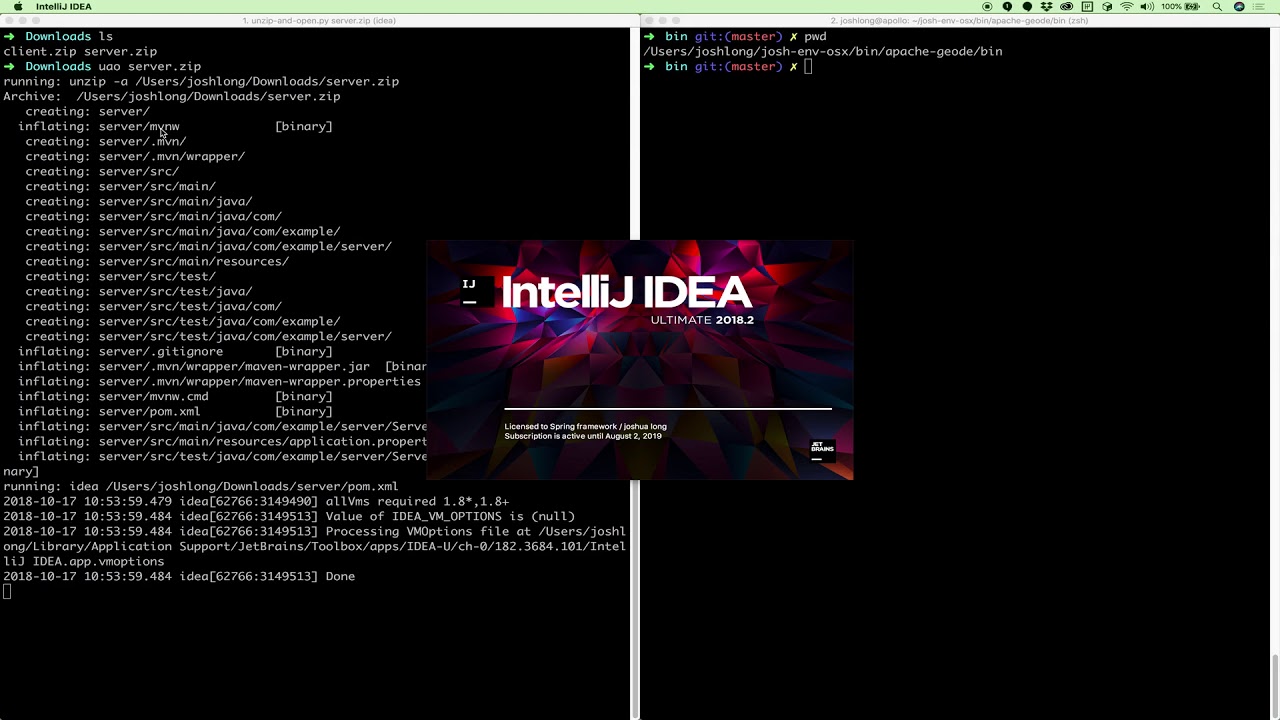Click 'inflating: server/mvnw' line
The height and width of the screenshot is (720, 1280).
[175, 127]
